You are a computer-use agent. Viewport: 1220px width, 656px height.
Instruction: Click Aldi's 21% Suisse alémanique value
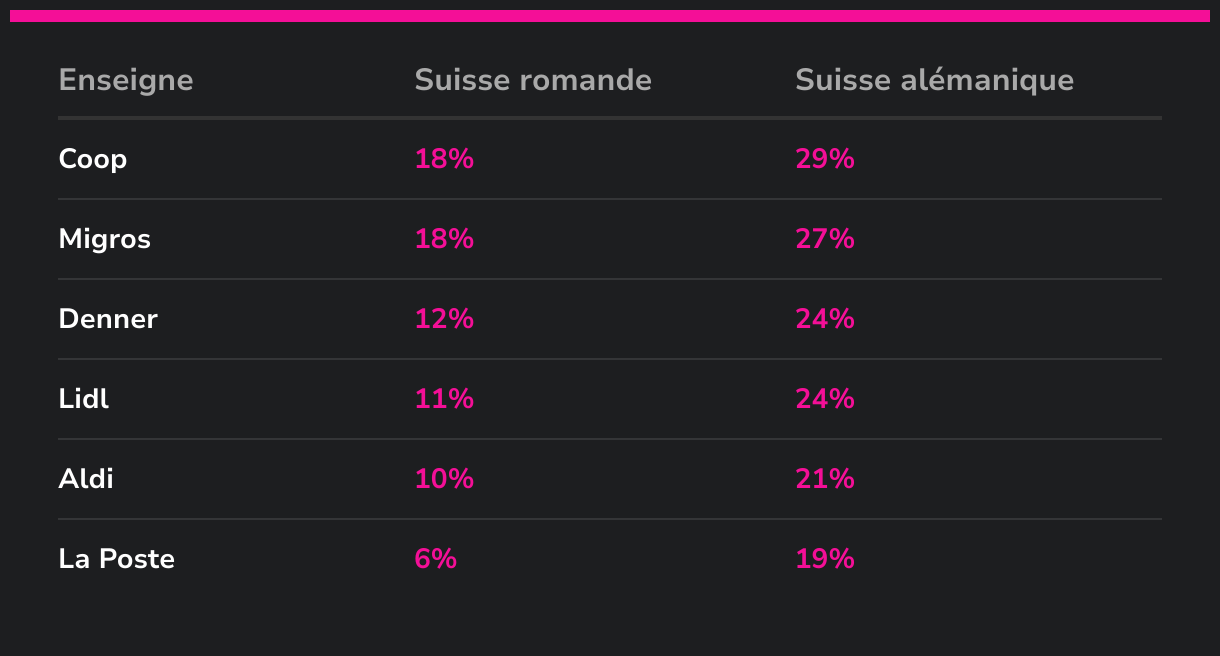tap(825, 479)
